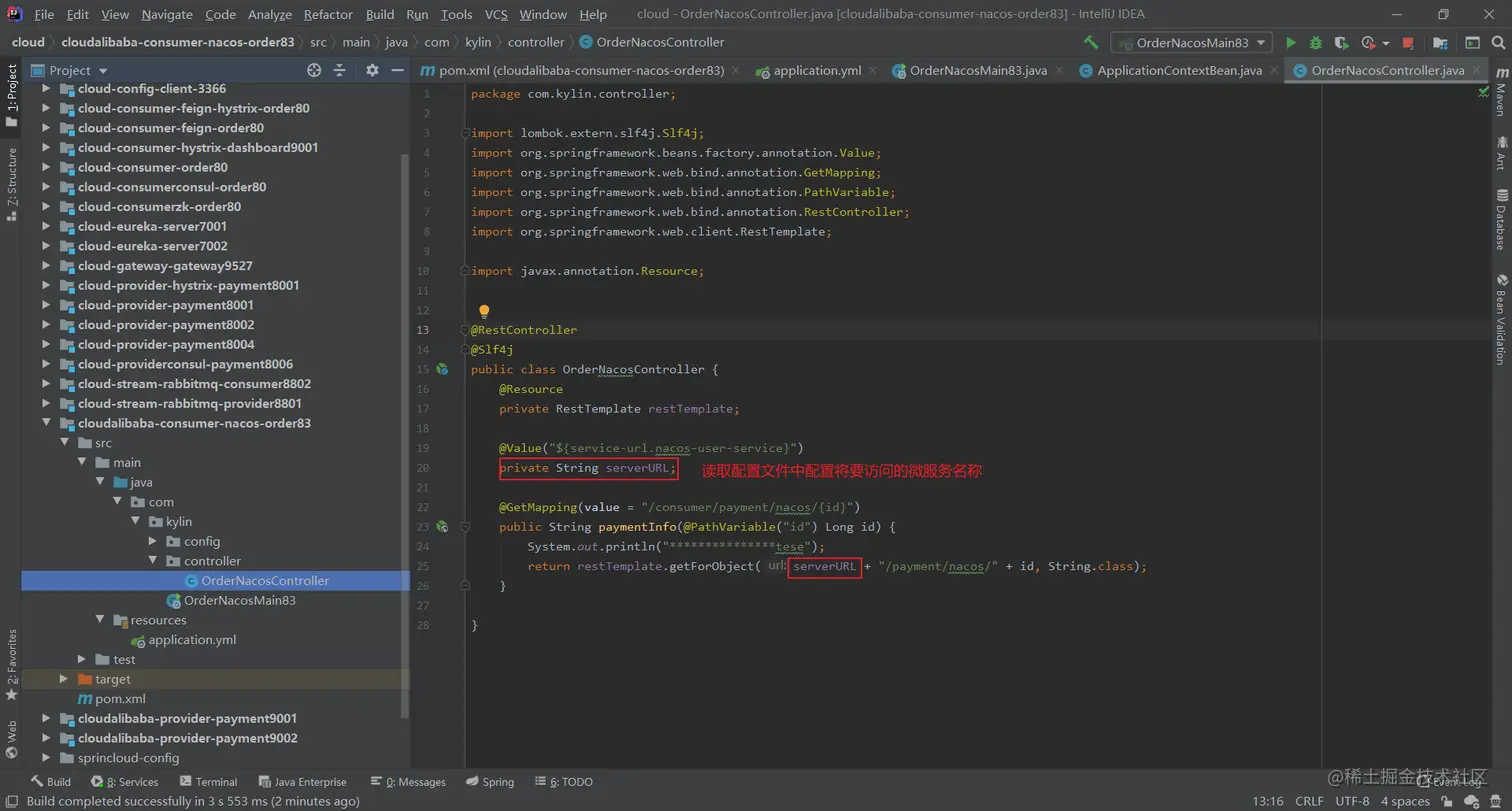Click the Build Project hammer icon
This screenshot has width=1512, height=811.
point(1091,43)
